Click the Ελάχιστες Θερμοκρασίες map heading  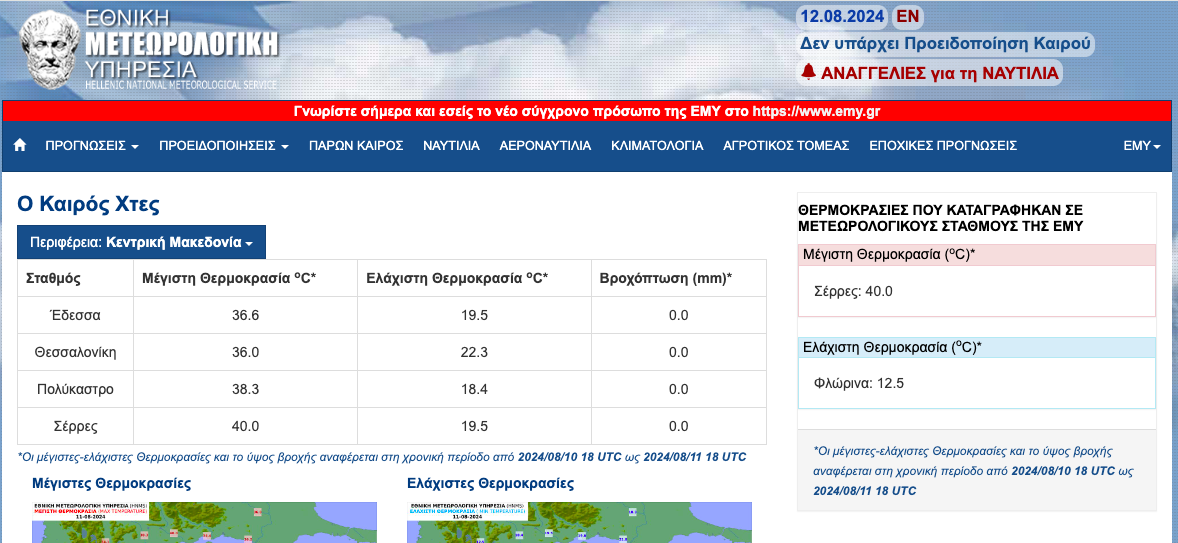click(x=491, y=483)
